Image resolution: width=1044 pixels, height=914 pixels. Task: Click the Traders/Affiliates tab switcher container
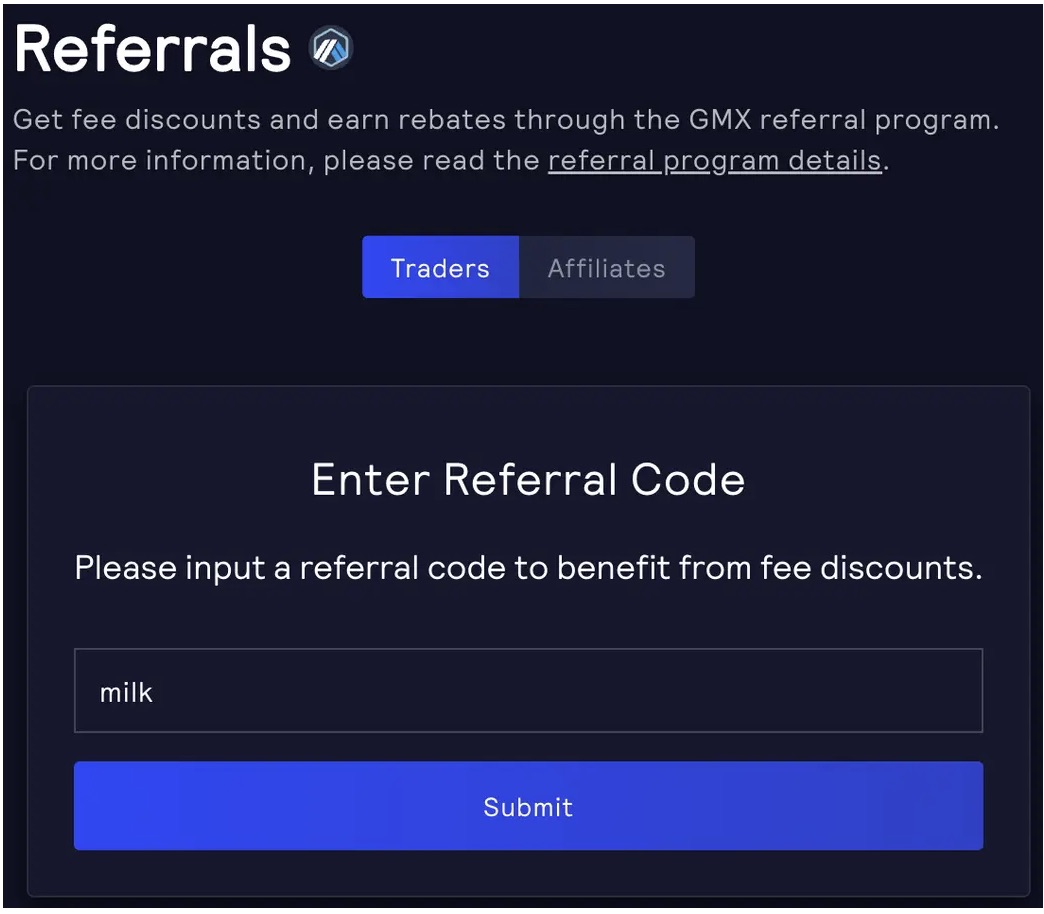tap(528, 267)
